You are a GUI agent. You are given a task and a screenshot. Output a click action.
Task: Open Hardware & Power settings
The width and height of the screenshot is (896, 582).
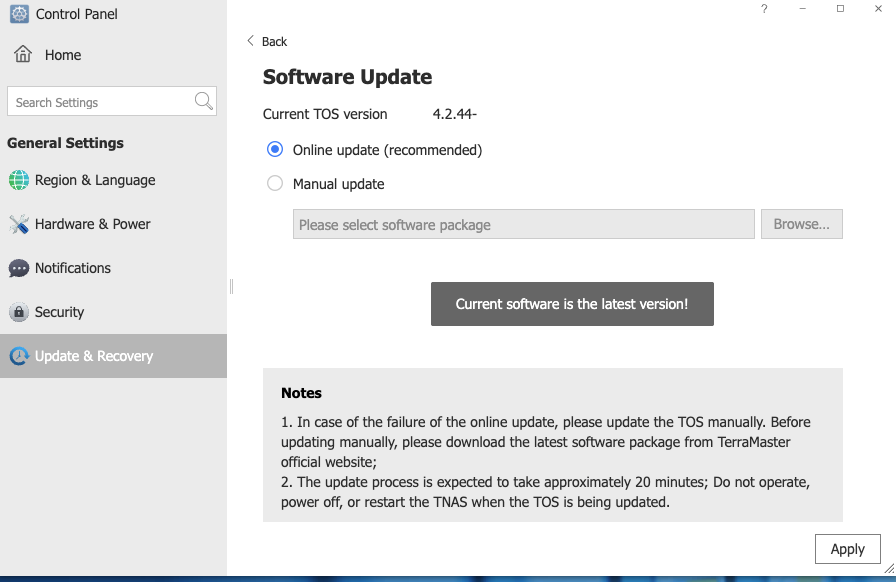(113, 224)
